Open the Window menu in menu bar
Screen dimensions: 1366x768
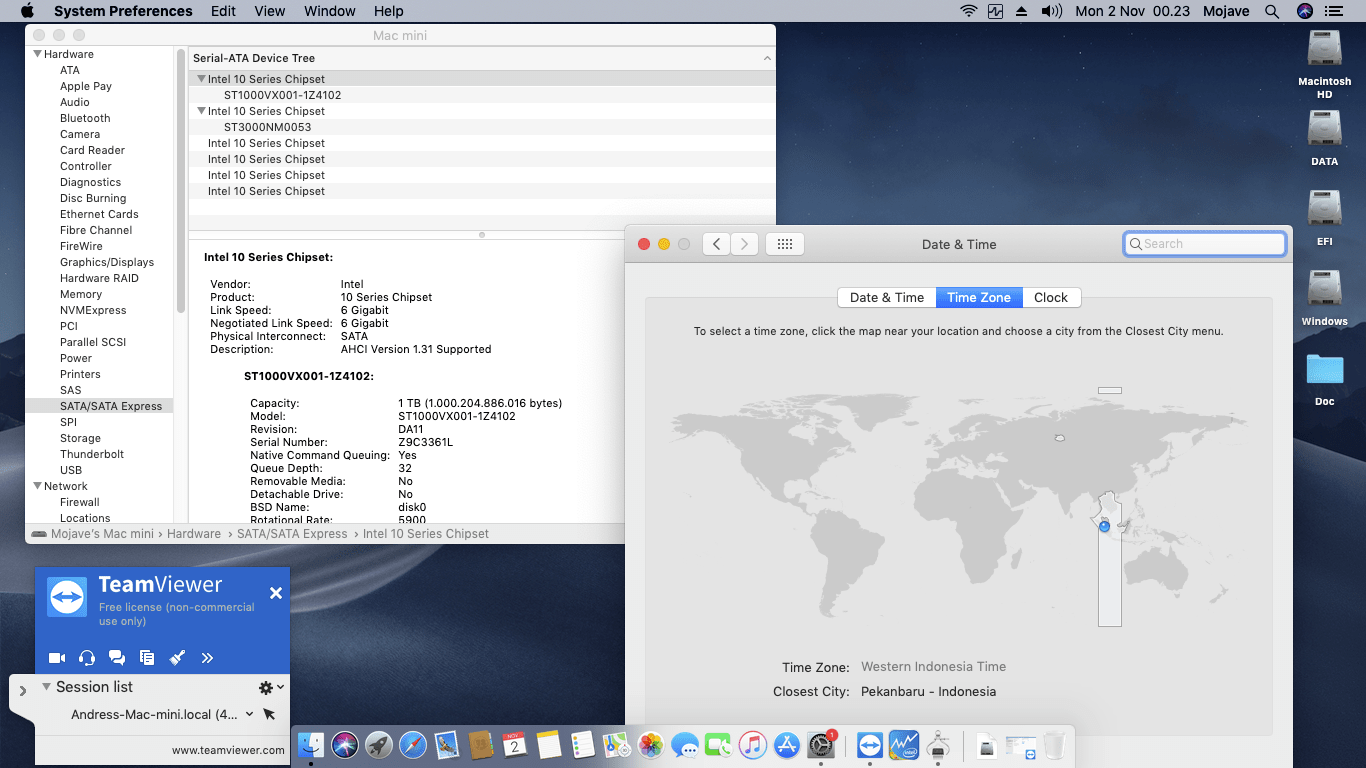pyautogui.click(x=329, y=11)
